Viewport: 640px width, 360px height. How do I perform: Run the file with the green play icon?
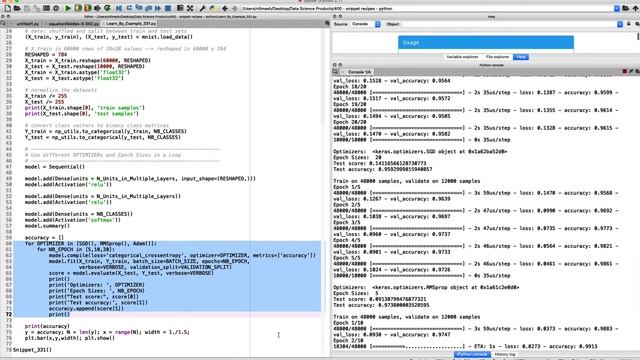point(68,8)
